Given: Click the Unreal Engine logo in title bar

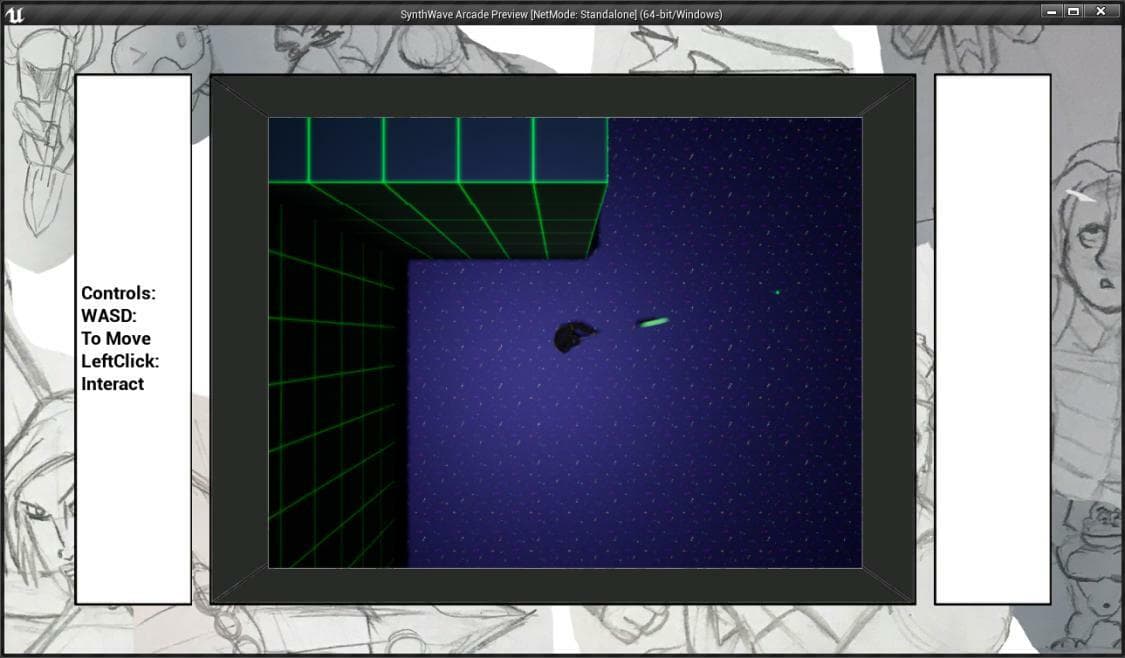Looking at the screenshot, I should 14,14.
